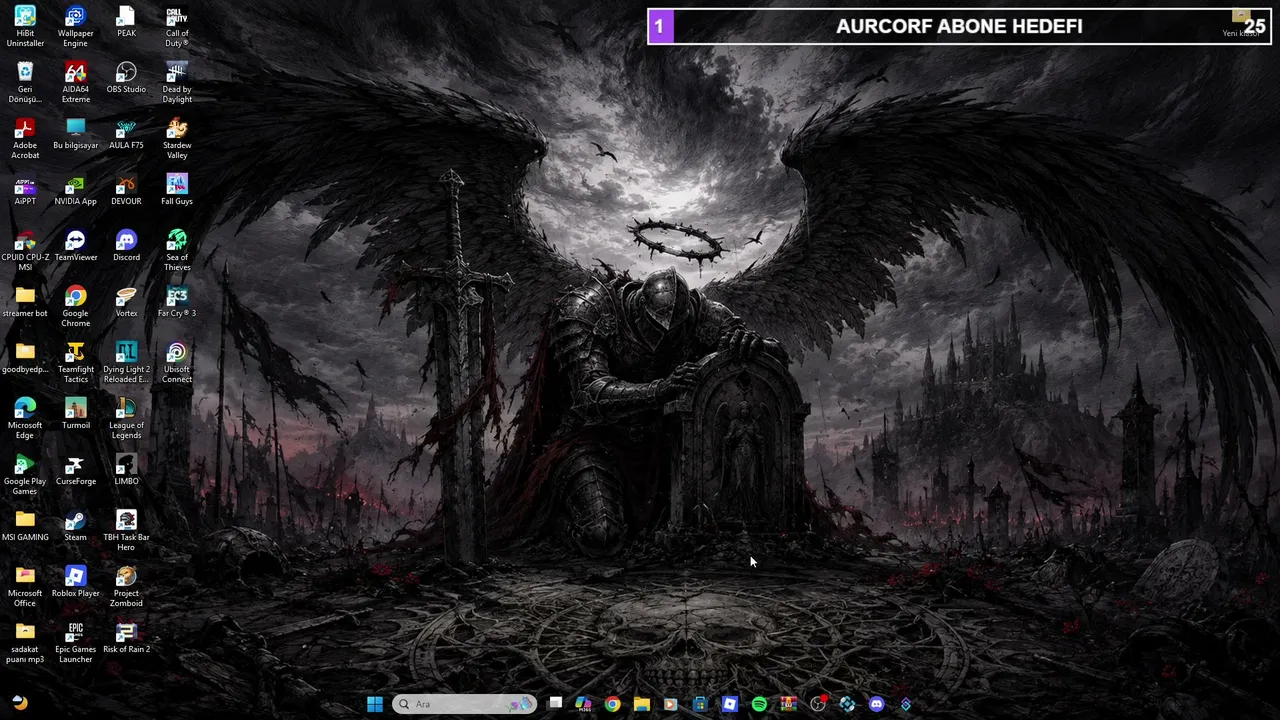This screenshot has height=720, width=1280.
Task: Select the sadakat puanı mp3 folder
Action: [x=25, y=643]
